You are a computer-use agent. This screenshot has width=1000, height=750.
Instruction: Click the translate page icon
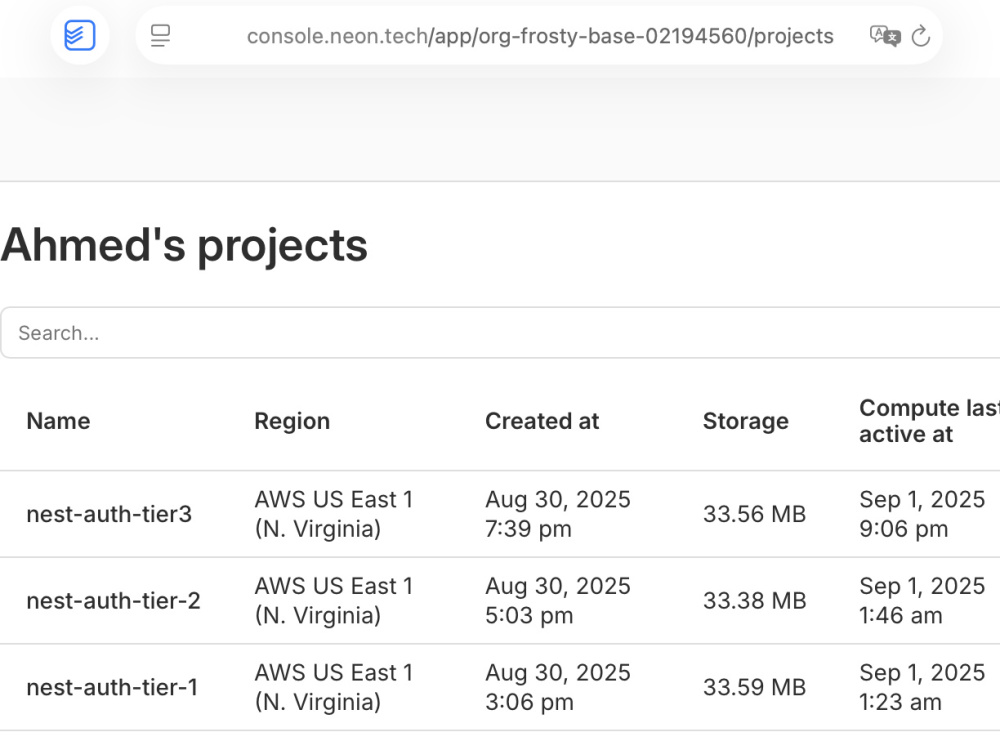[x=885, y=36]
